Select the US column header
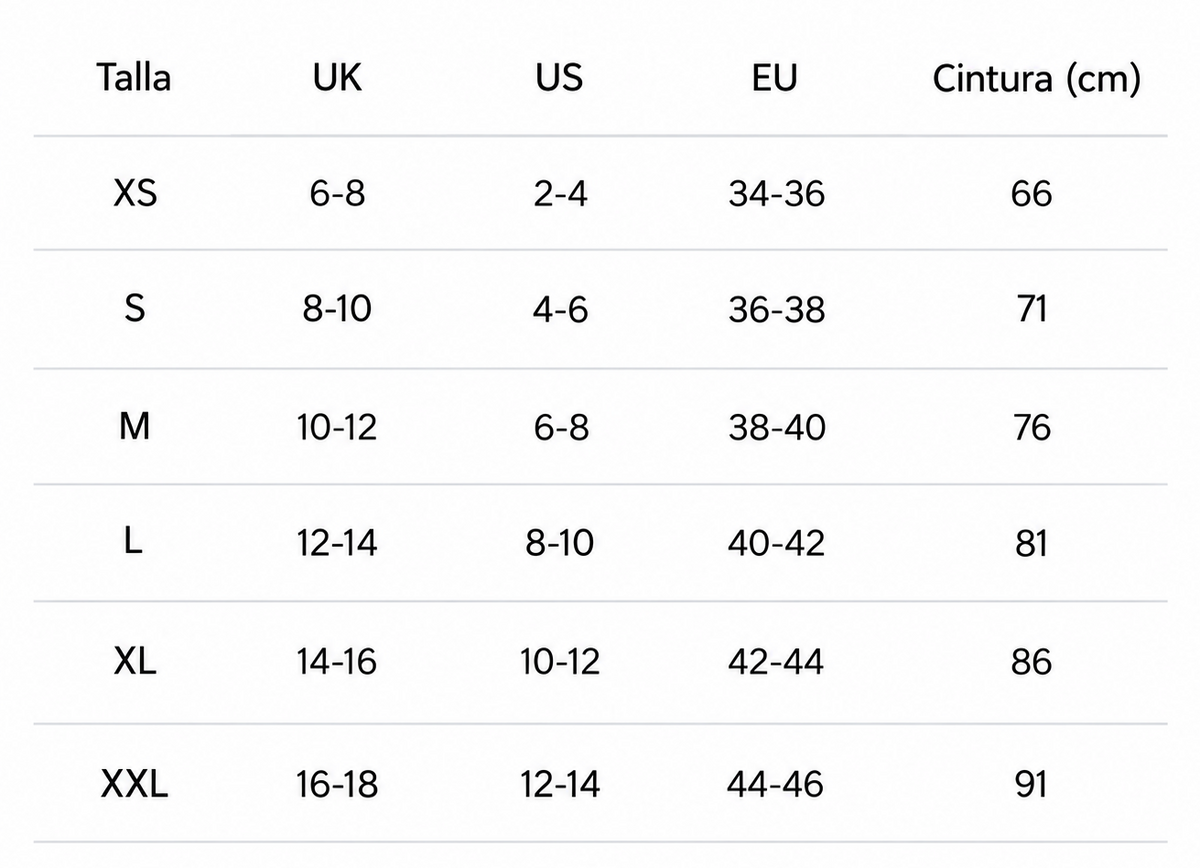Screen dimensions: 1200x868 (x=559, y=77)
